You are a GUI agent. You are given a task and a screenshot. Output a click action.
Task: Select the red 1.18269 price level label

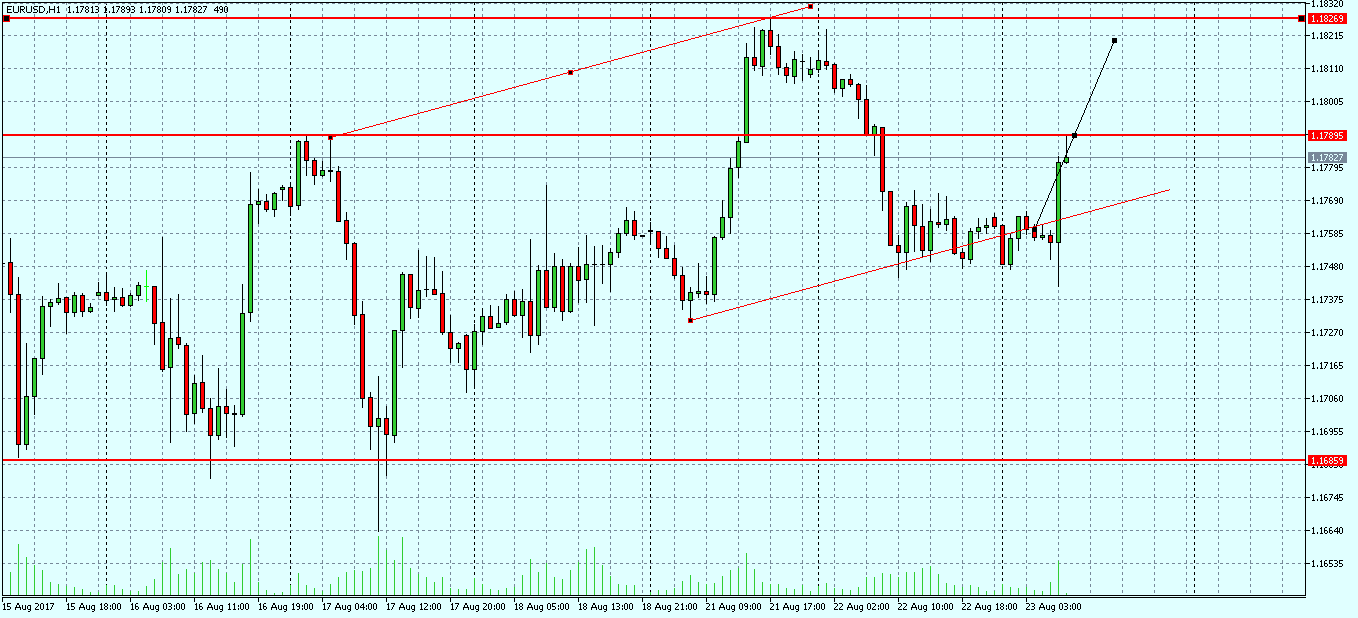[1327, 19]
